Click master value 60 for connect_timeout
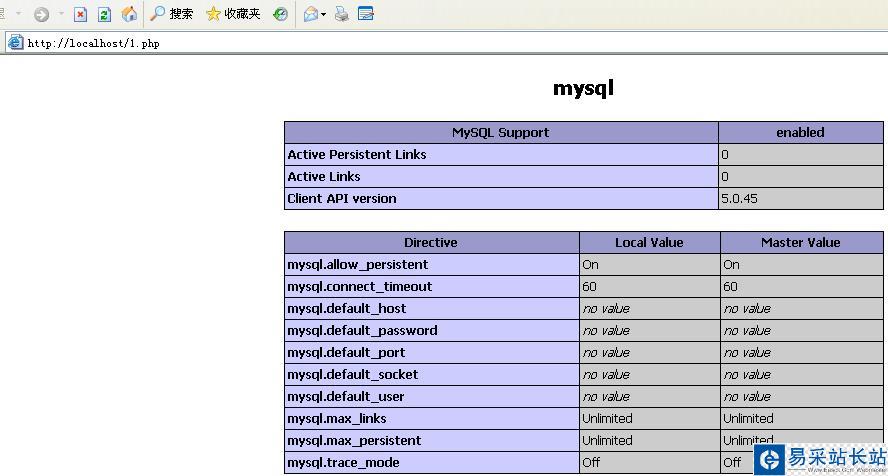 coord(730,287)
